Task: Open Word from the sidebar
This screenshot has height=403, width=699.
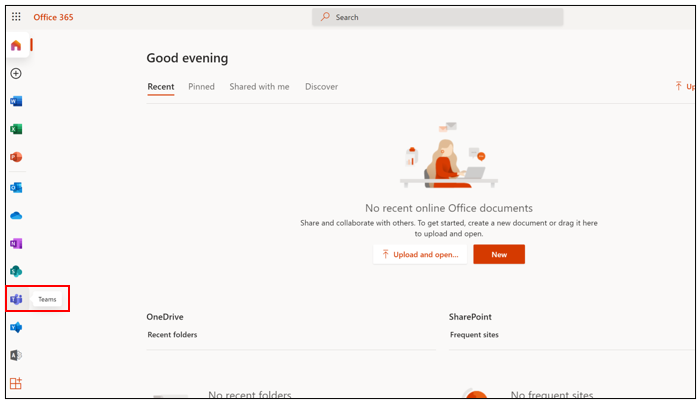Action: click(16, 101)
